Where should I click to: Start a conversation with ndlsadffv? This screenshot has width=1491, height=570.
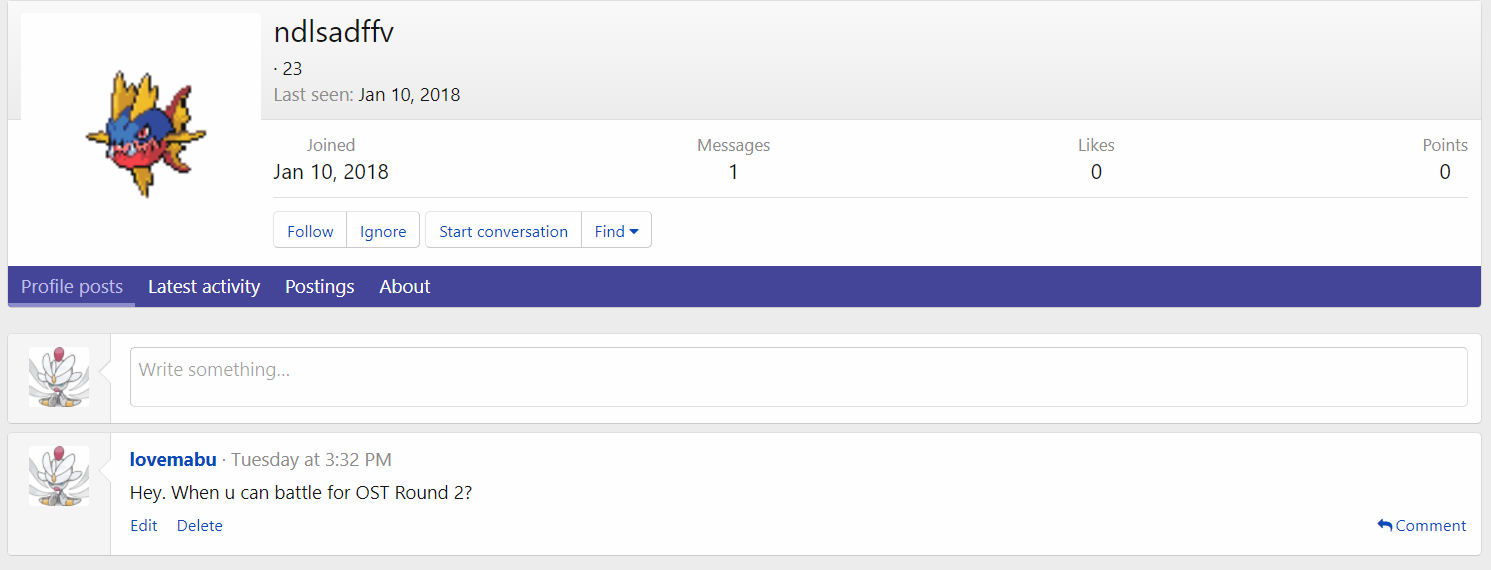pos(503,231)
